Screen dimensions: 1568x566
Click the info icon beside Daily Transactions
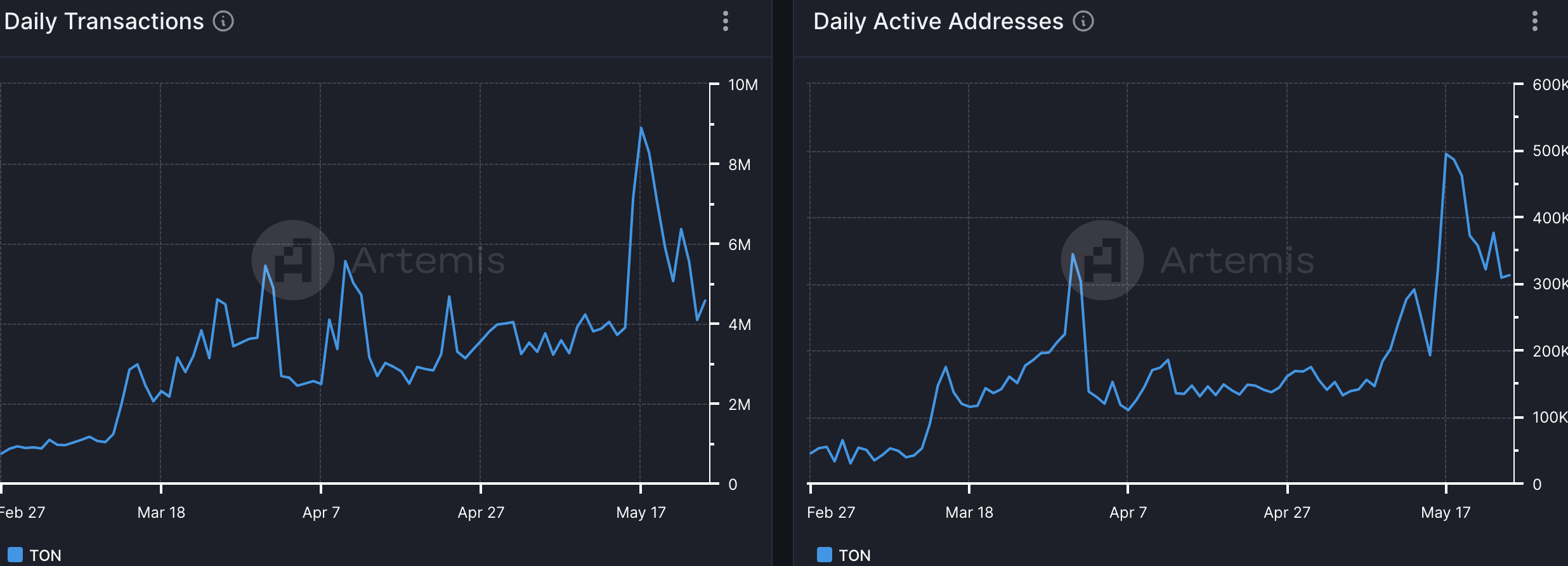click(223, 22)
